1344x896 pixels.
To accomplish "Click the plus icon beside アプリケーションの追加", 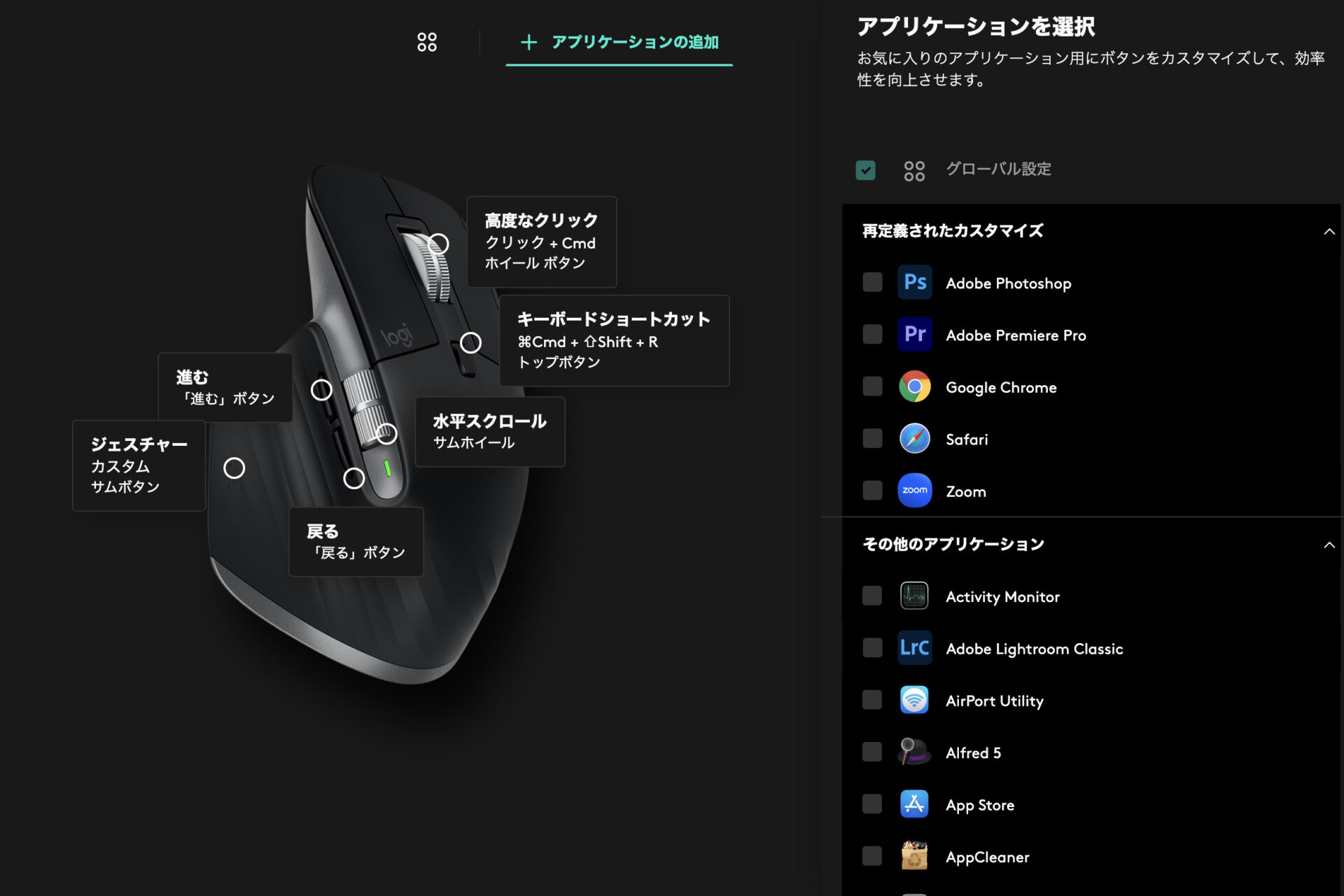I will (x=529, y=42).
